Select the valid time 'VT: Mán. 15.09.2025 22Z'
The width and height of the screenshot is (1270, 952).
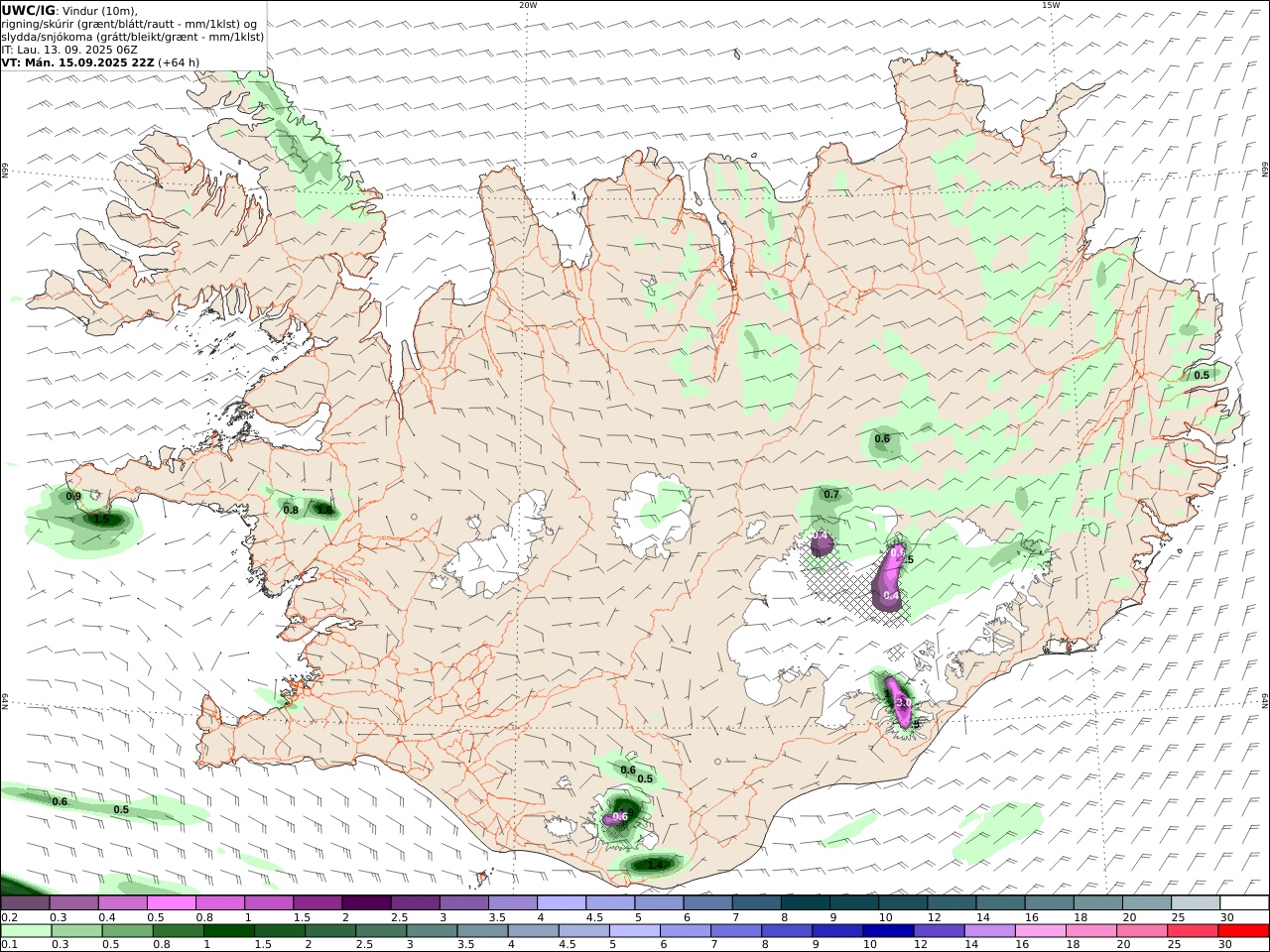tap(77, 62)
